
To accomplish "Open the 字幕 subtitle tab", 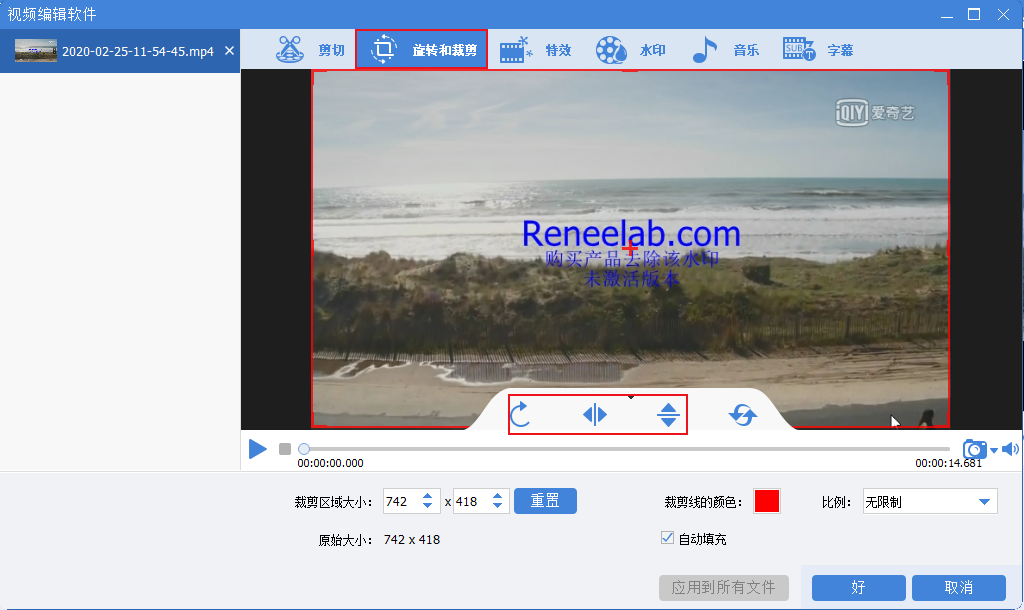I will 818,50.
